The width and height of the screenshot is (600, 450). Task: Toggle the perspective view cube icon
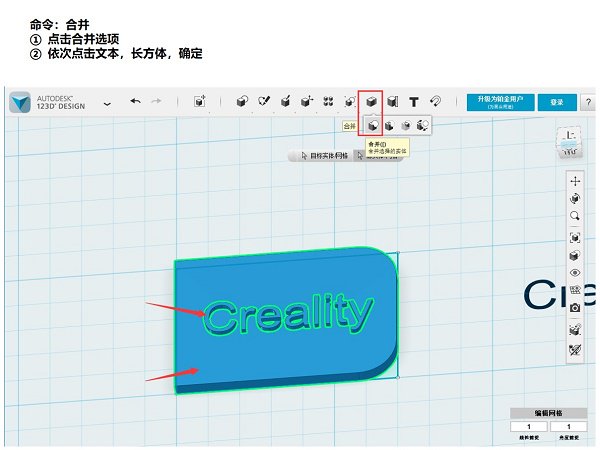click(575, 255)
